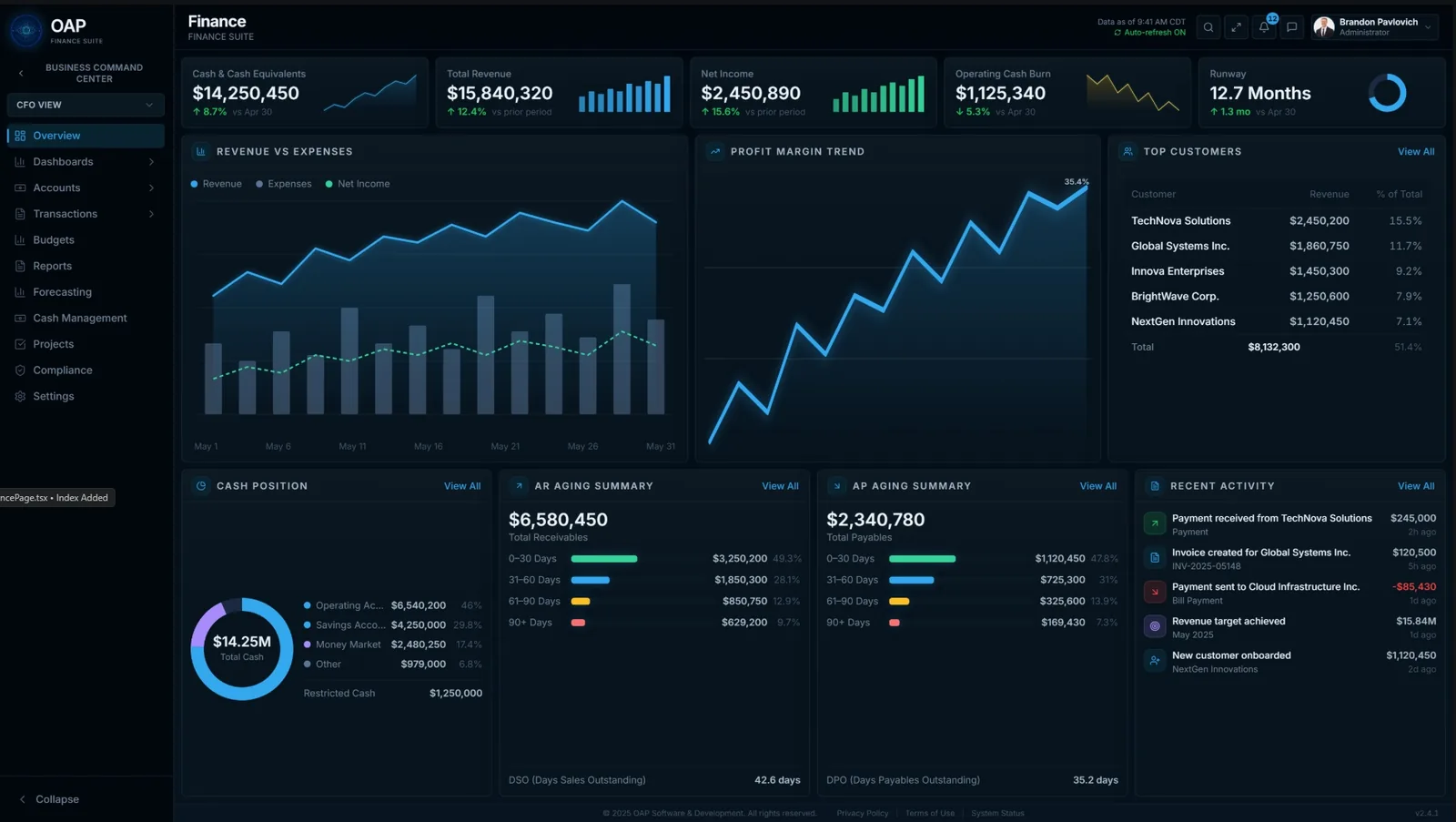Screen dimensions: 1456x822
Task: Click the AR Aging Summary arrow icon
Action: [x=519, y=486]
